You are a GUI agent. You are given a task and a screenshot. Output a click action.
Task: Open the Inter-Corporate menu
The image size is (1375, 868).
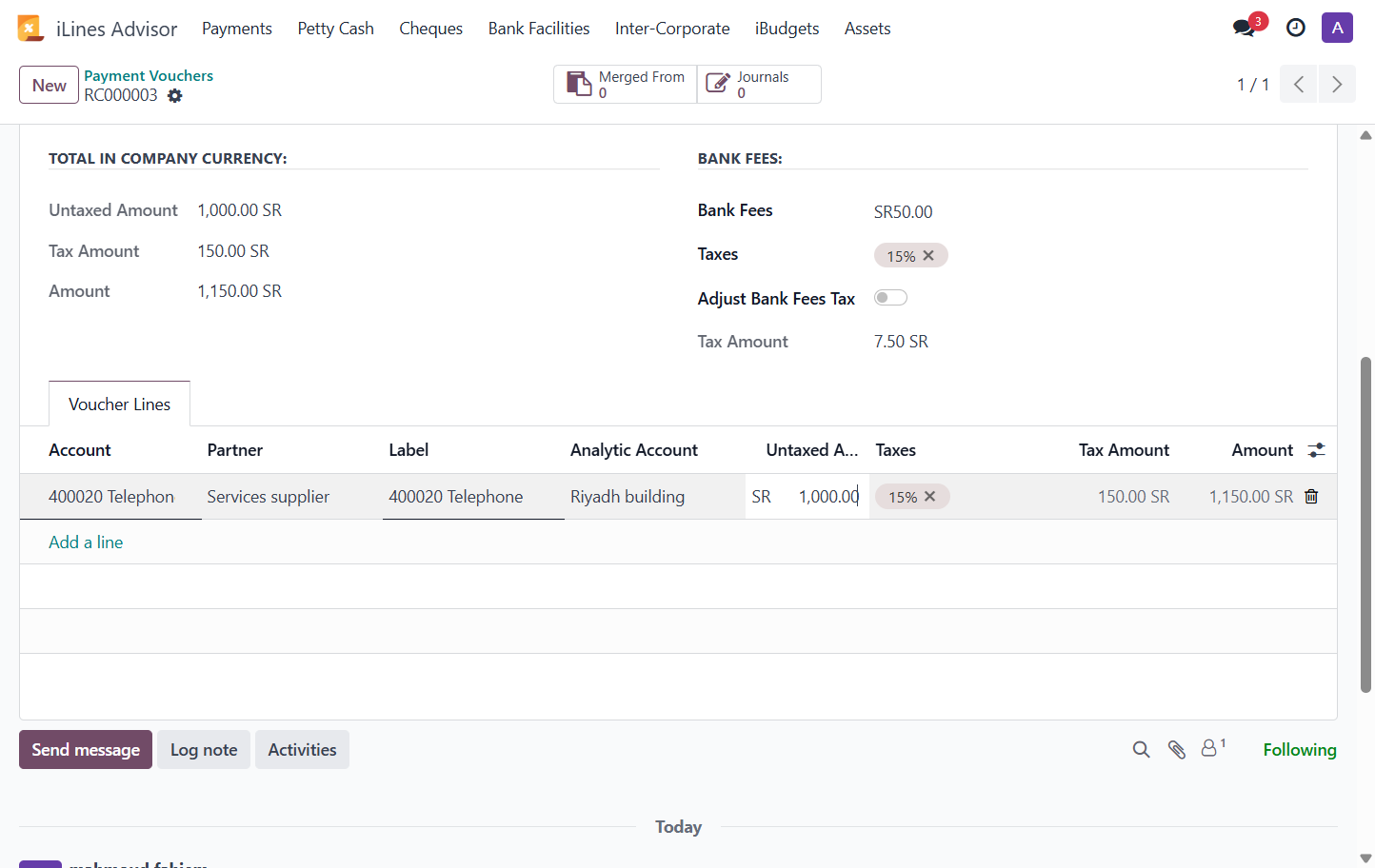(672, 29)
